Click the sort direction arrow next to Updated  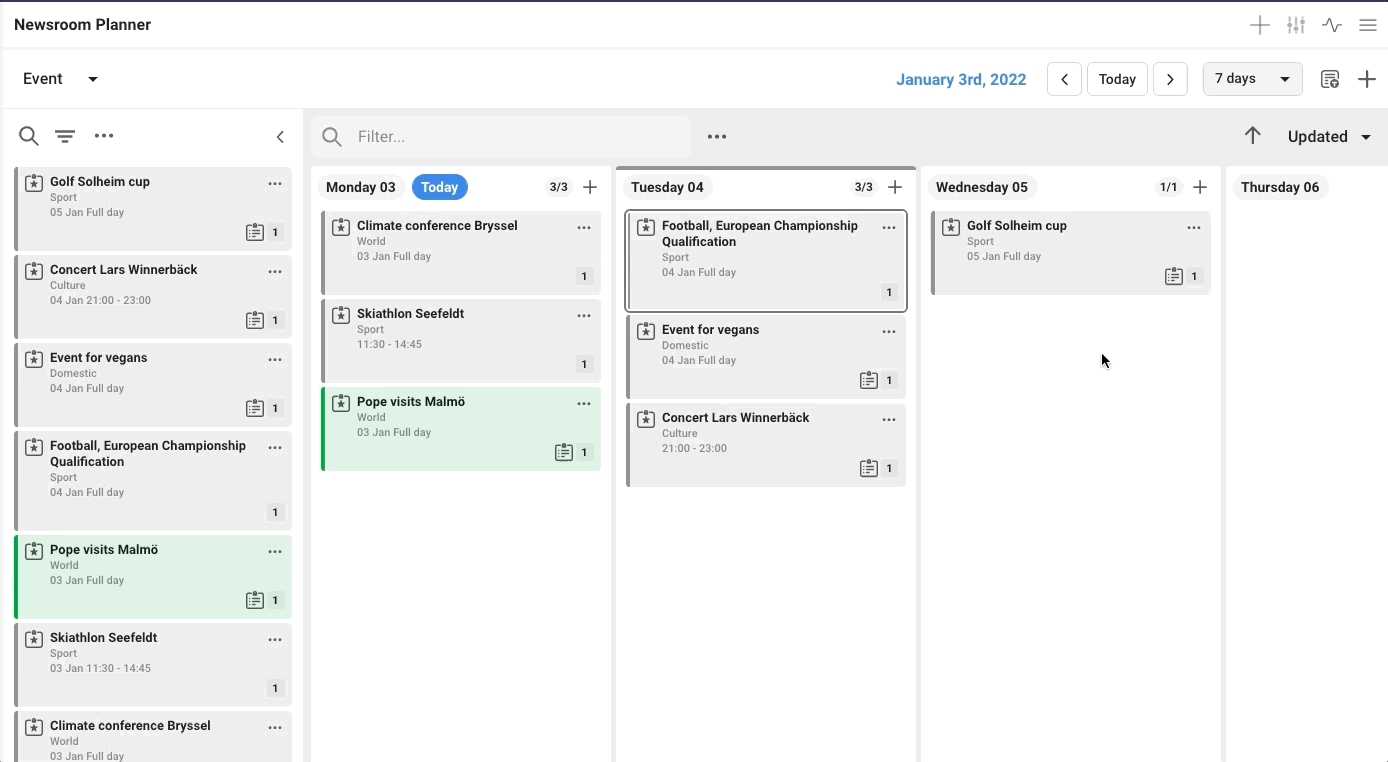coord(1252,136)
